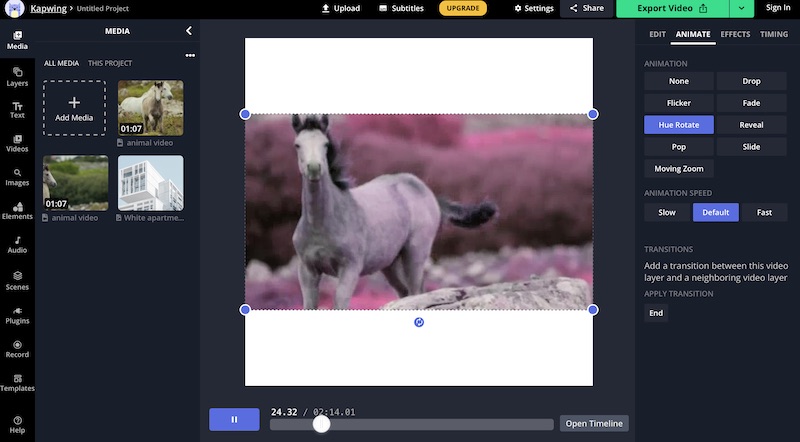
Task: Click the Open Timeline button
Action: tap(594, 424)
